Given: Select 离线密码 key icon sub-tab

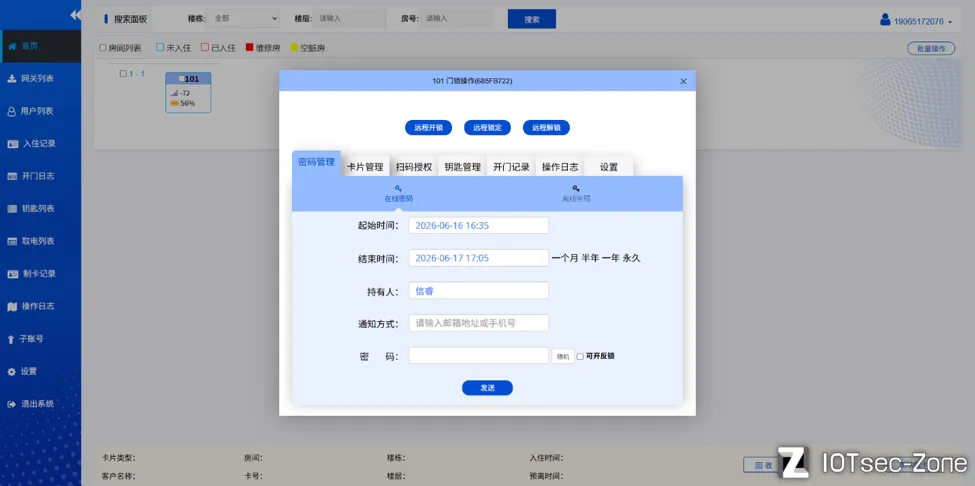Looking at the screenshot, I should point(576,188).
